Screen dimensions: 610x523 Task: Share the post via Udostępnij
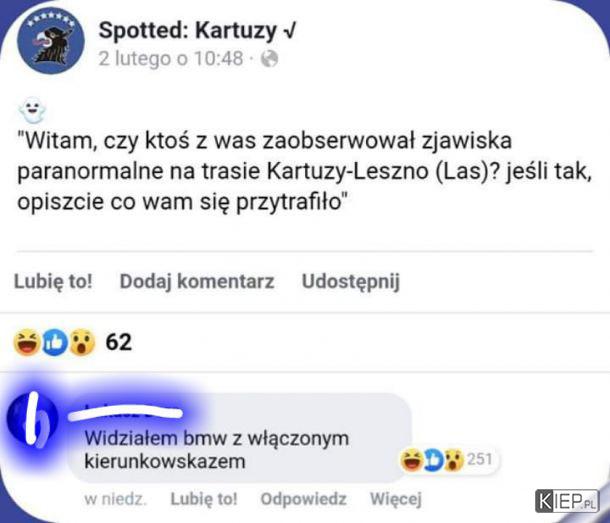point(351,281)
